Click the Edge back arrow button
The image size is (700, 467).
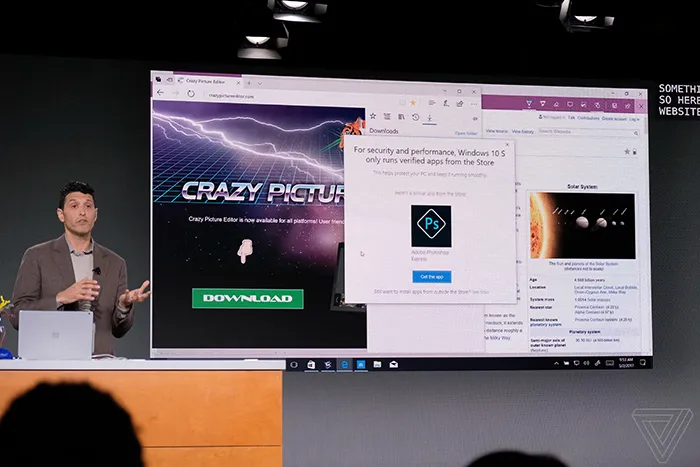[160, 93]
